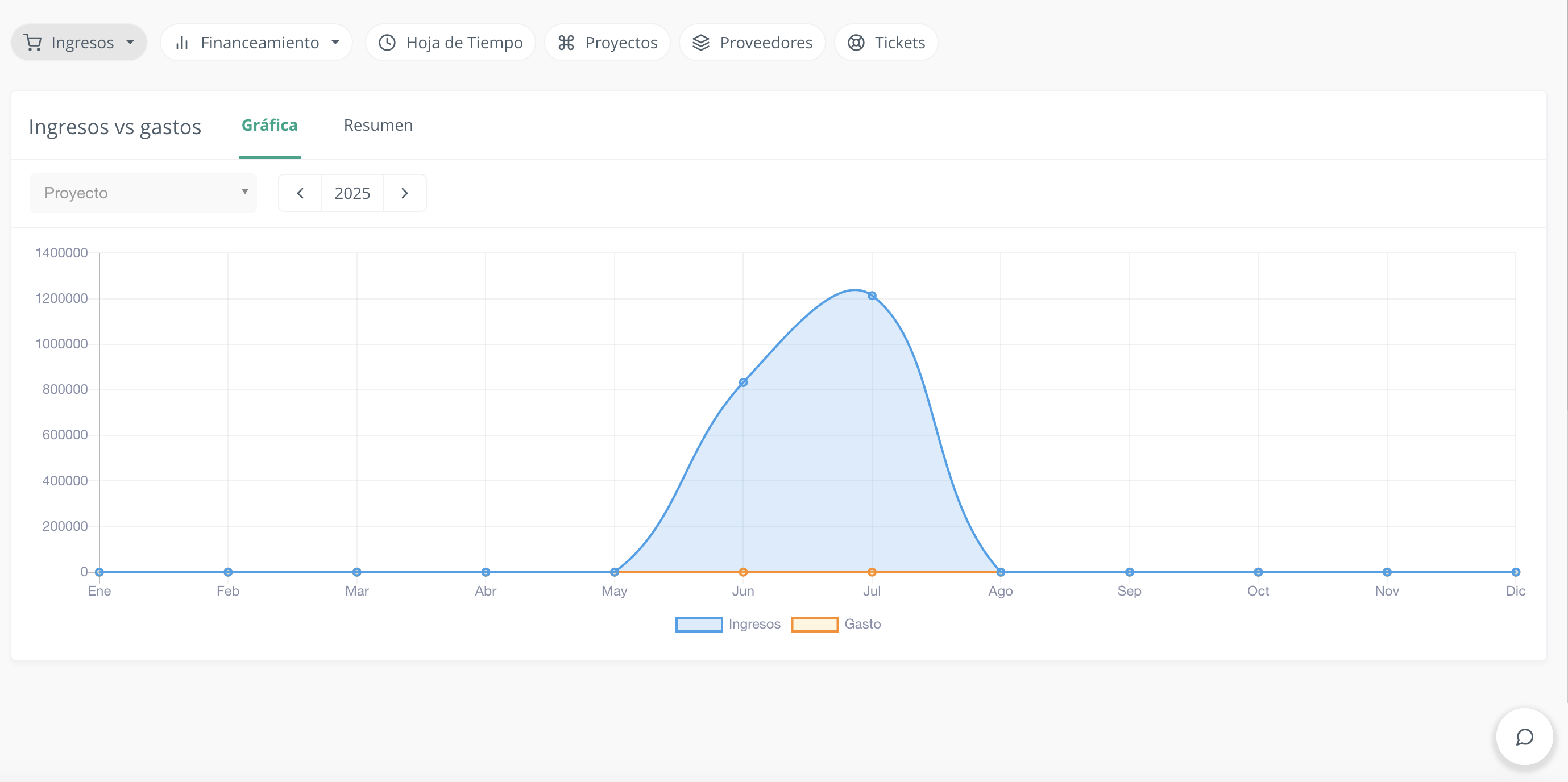Expand the Financeamiento dropdown caret

[x=335, y=43]
